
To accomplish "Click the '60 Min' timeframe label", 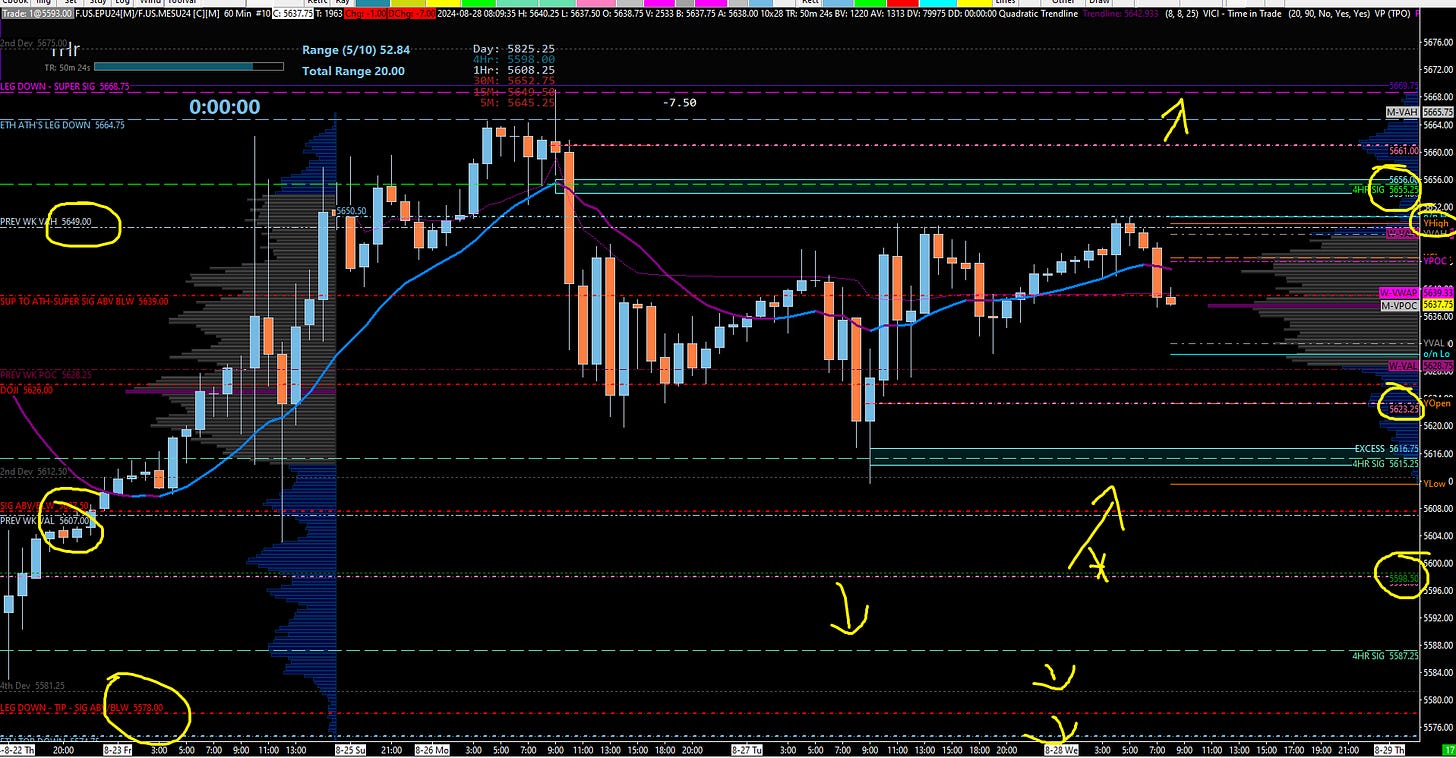I will tap(237, 14).
